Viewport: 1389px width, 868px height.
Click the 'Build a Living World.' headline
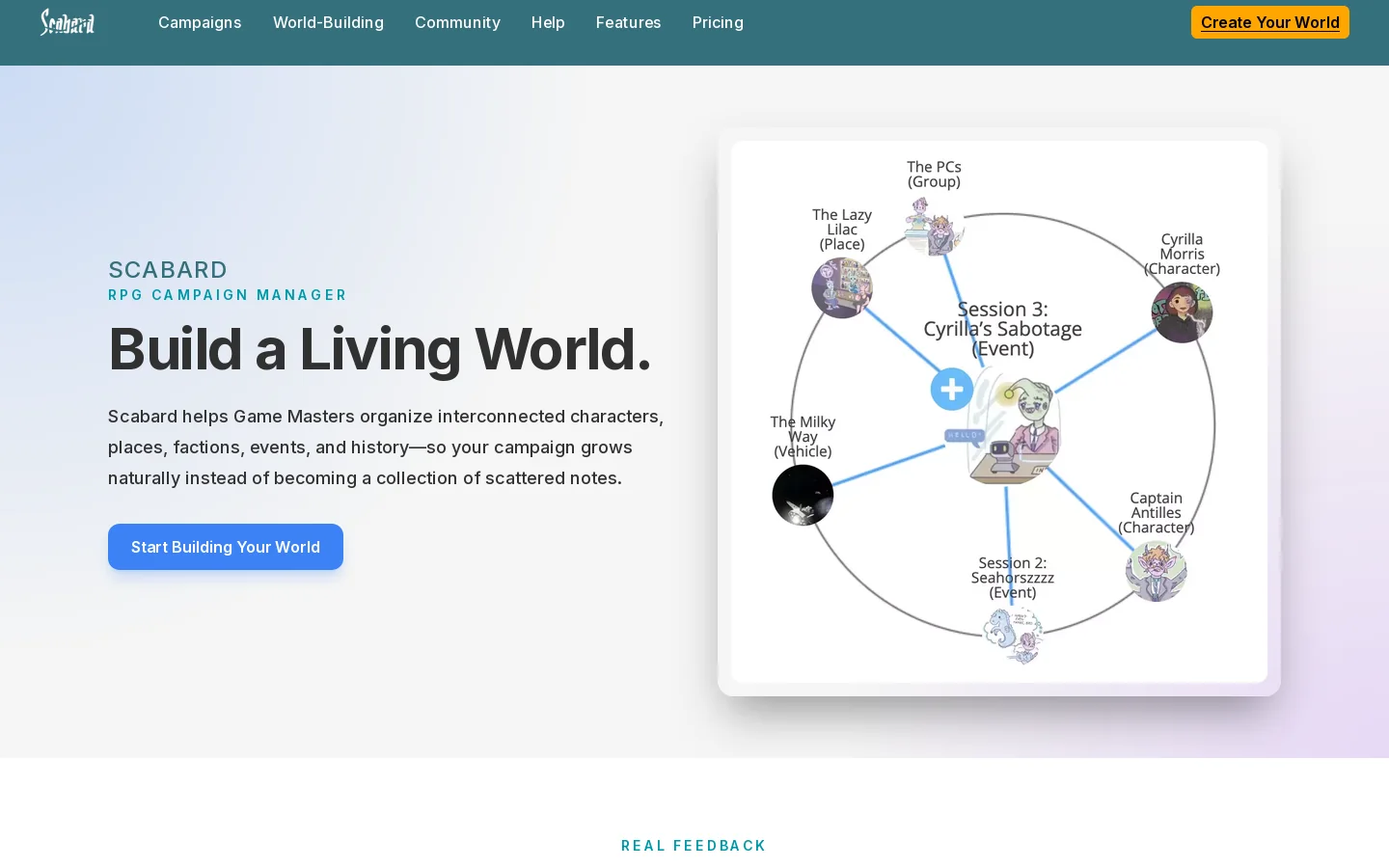pyautogui.click(x=380, y=348)
